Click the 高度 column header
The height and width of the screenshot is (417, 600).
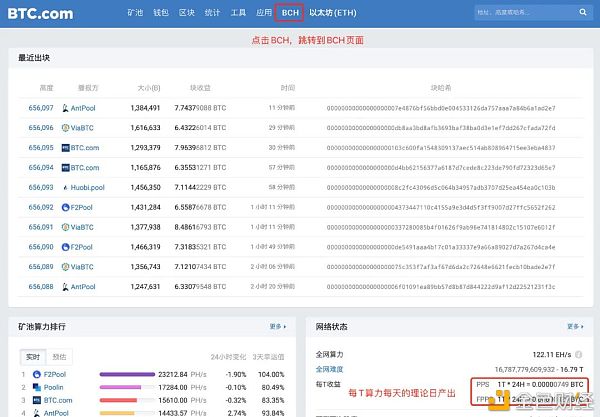pos(46,88)
